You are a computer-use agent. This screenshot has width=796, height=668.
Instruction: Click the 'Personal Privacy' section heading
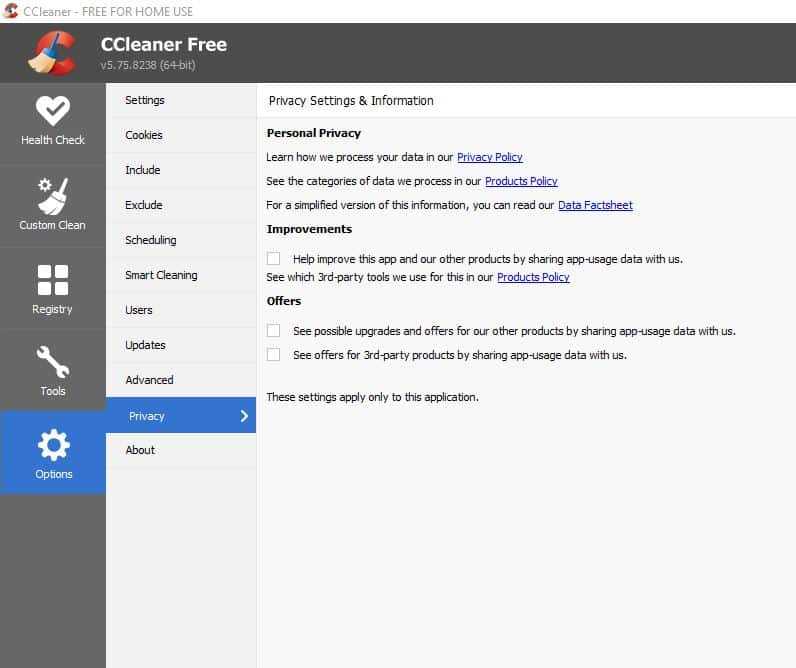pyautogui.click(x=314, y=133)
